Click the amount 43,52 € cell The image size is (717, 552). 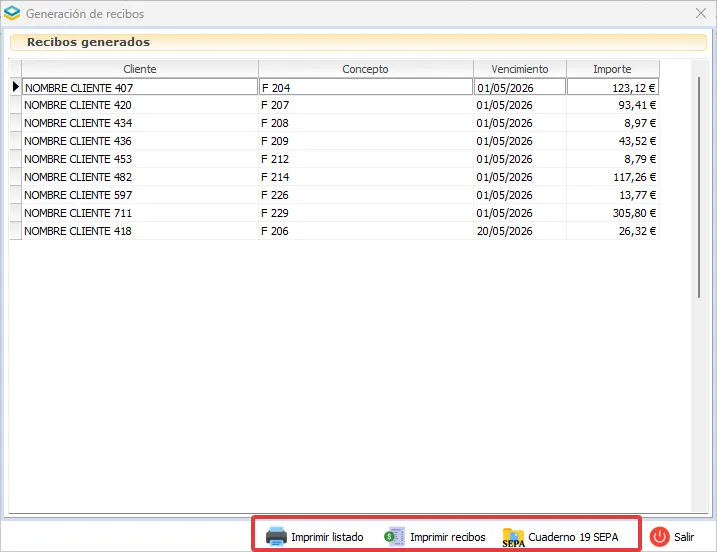pos(613,141)
